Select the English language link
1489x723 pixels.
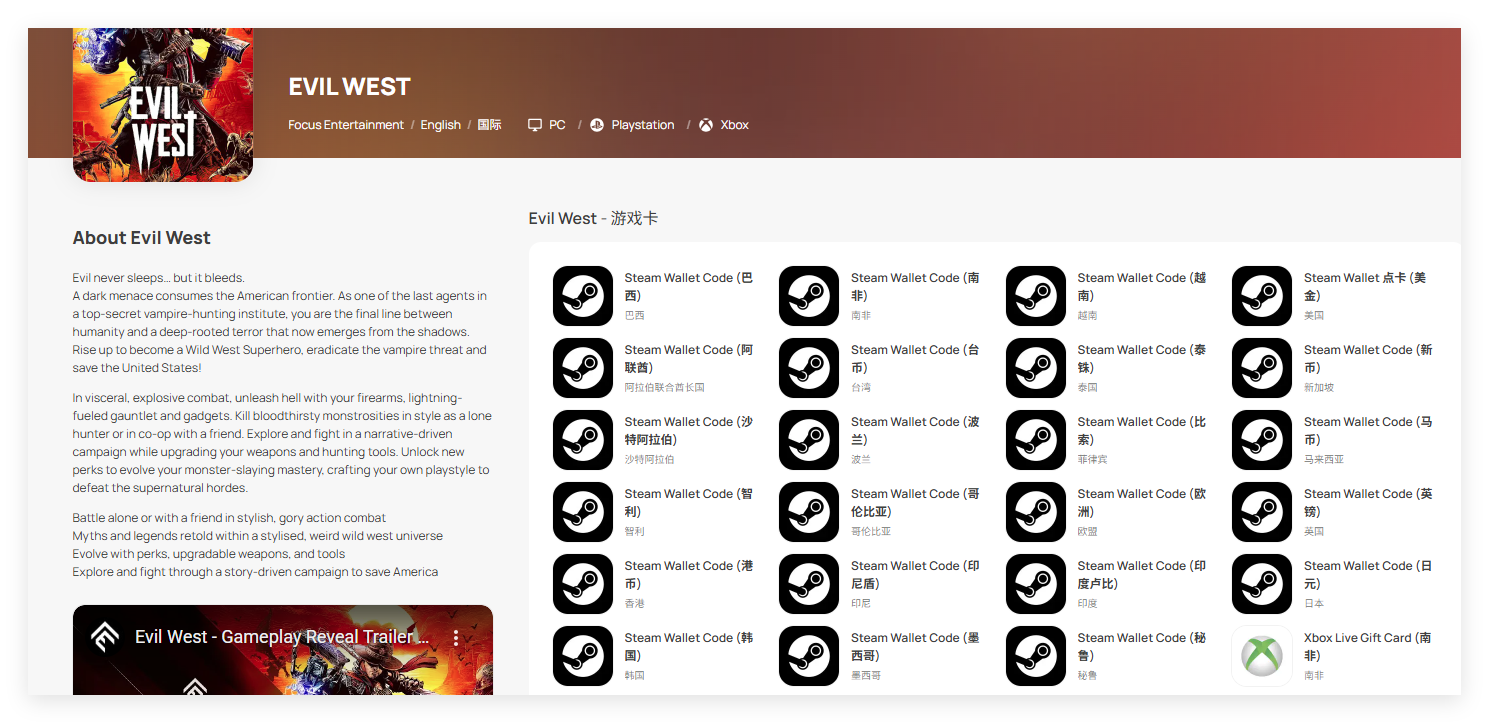(x=440, y=125)
